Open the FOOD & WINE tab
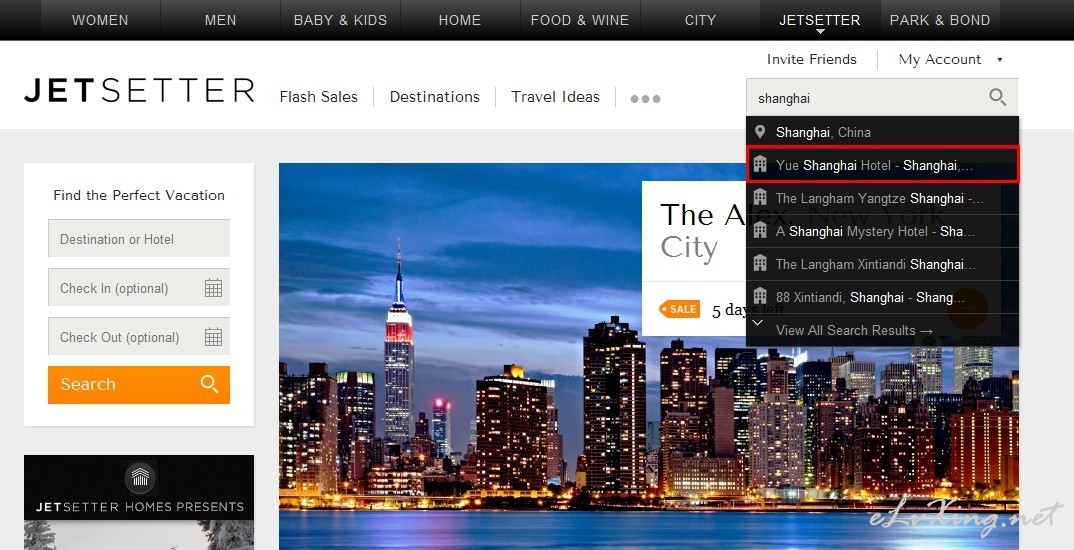This screenshot has width=1074, height=550. pos(579,20)
